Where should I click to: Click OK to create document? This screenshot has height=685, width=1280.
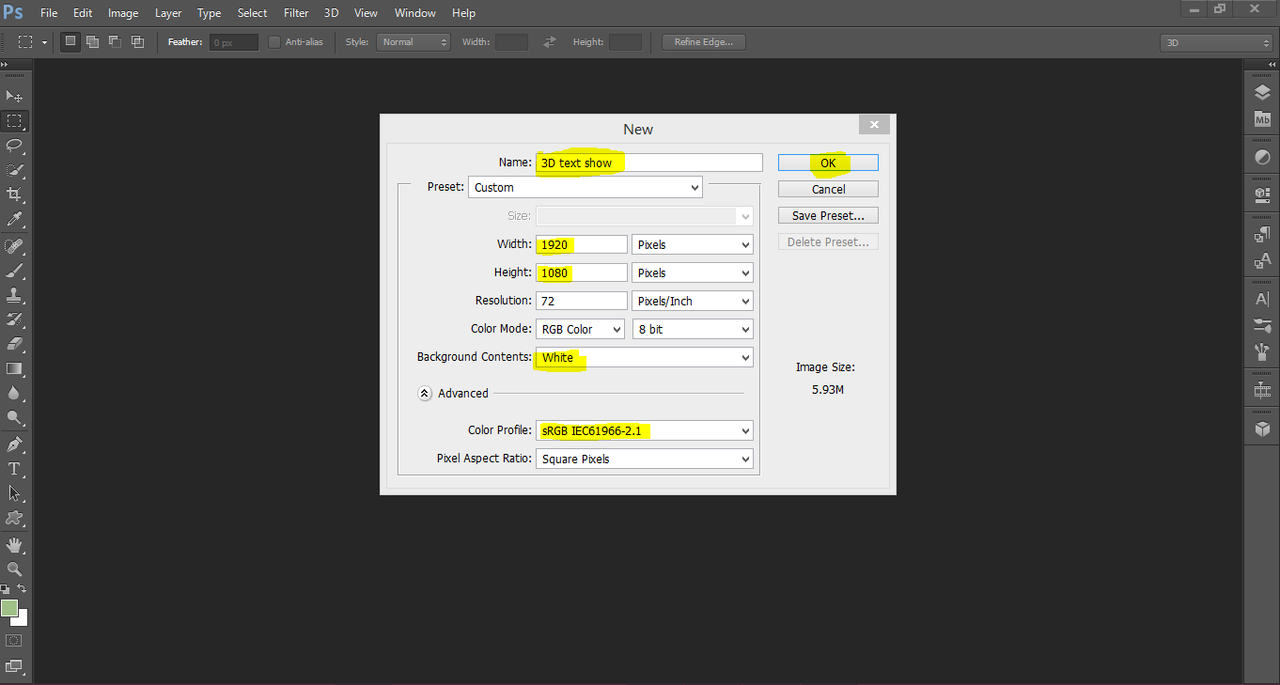click(828, 163)
